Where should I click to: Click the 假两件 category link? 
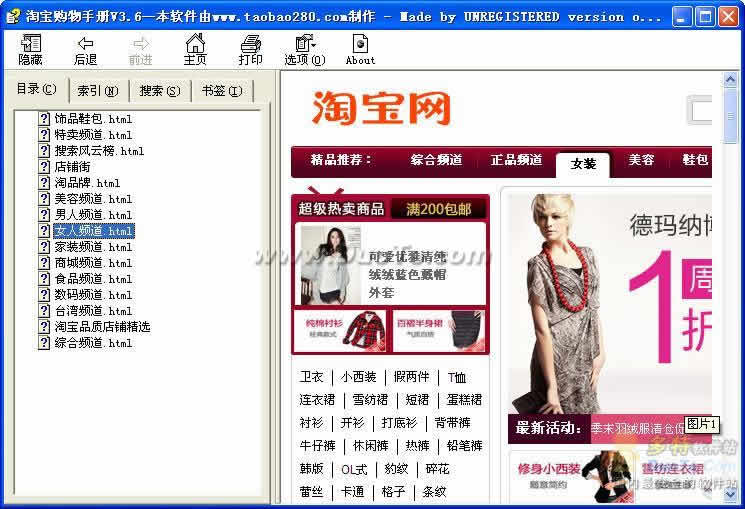(x=411, y=377)
